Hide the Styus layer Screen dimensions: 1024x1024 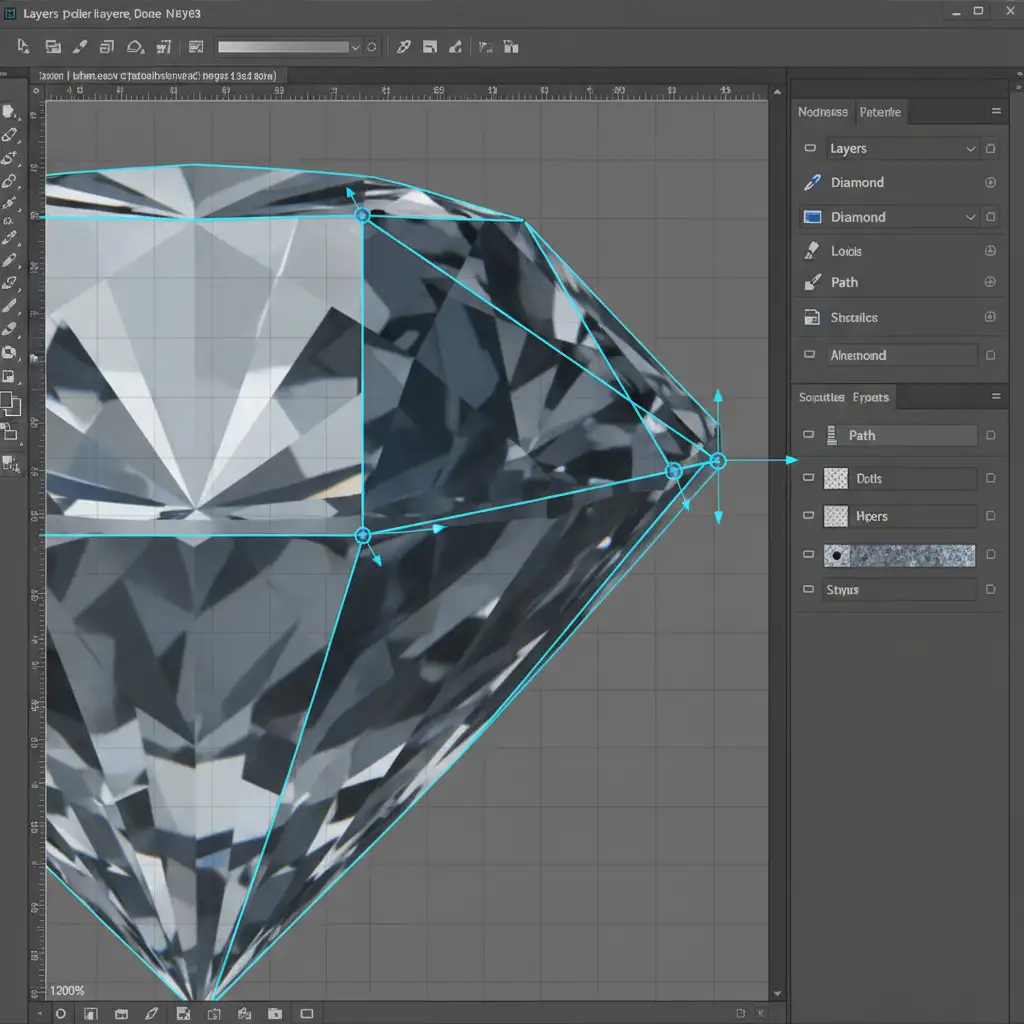tap(808, 589)
